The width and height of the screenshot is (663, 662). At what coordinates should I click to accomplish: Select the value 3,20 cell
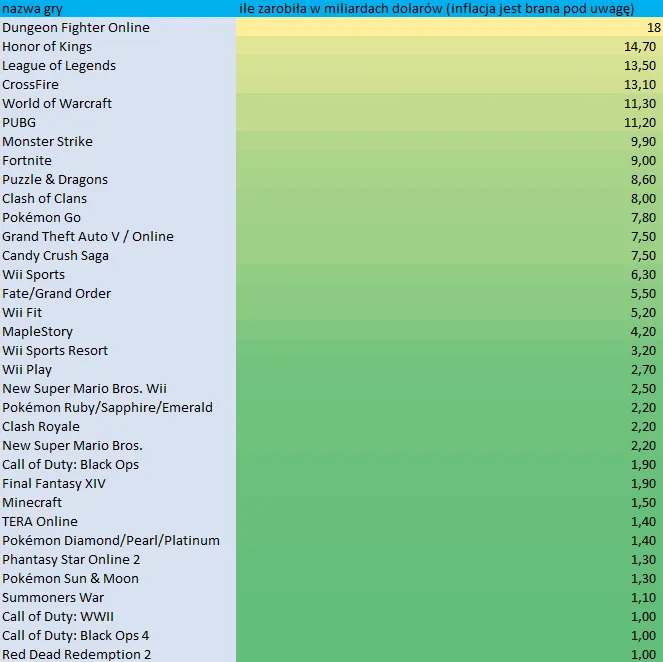[x=449, y=350]
